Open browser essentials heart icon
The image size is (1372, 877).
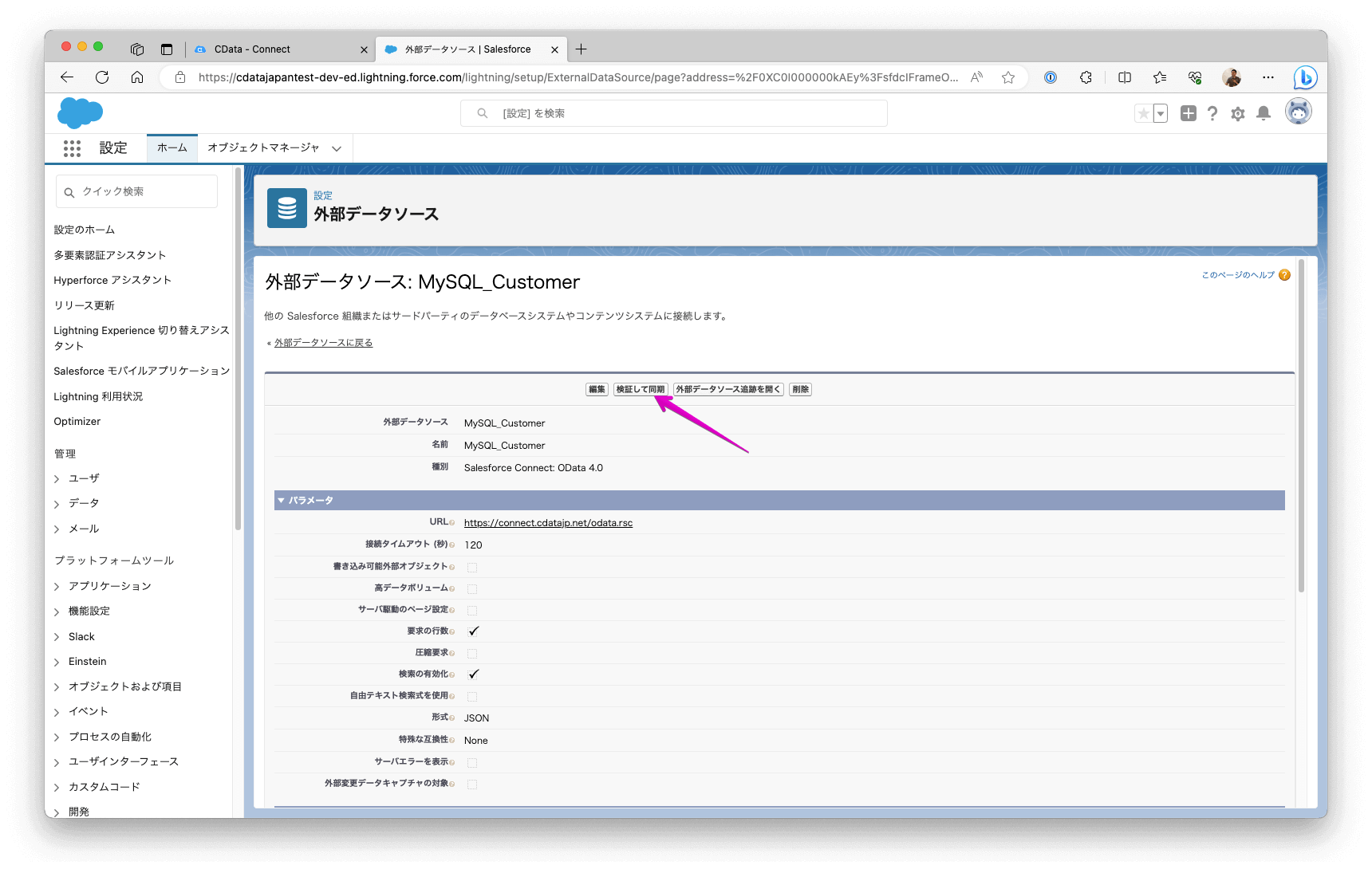point(1195,77)
